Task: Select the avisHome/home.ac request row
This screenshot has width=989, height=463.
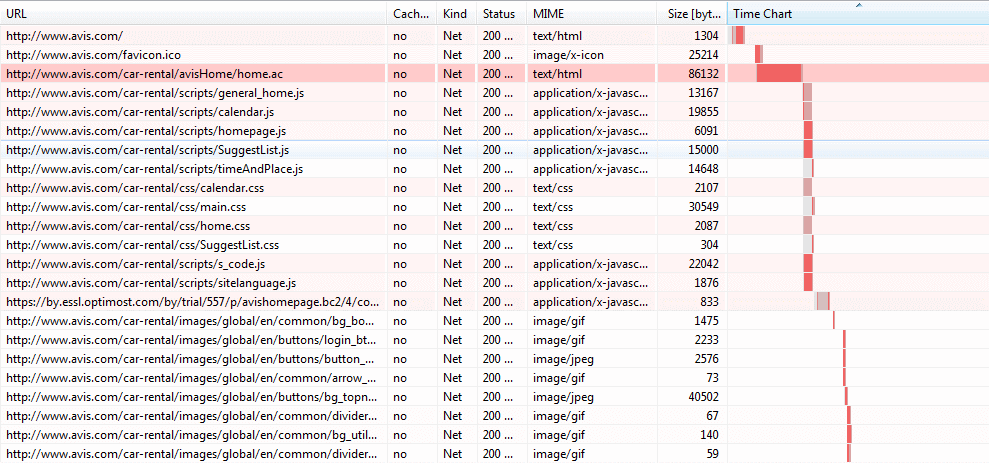Action: point(494,74)
